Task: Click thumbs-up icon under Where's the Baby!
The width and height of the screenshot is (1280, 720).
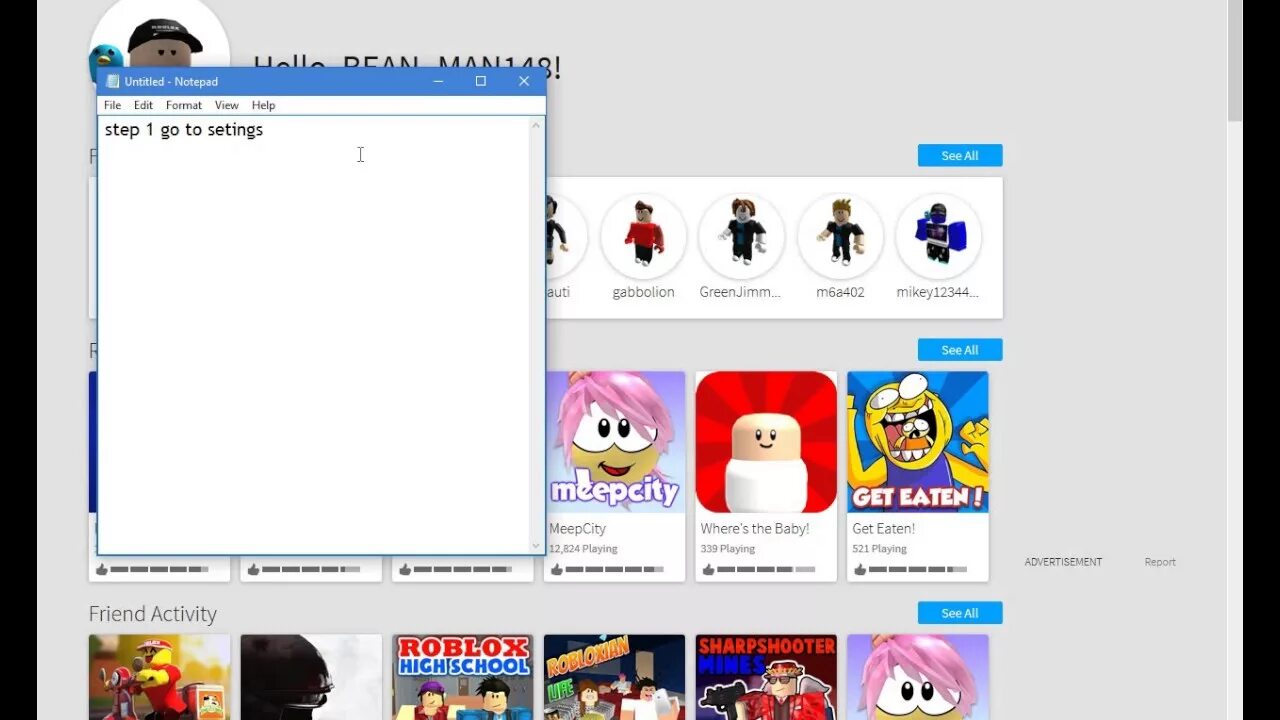Action: pos(707,569)
